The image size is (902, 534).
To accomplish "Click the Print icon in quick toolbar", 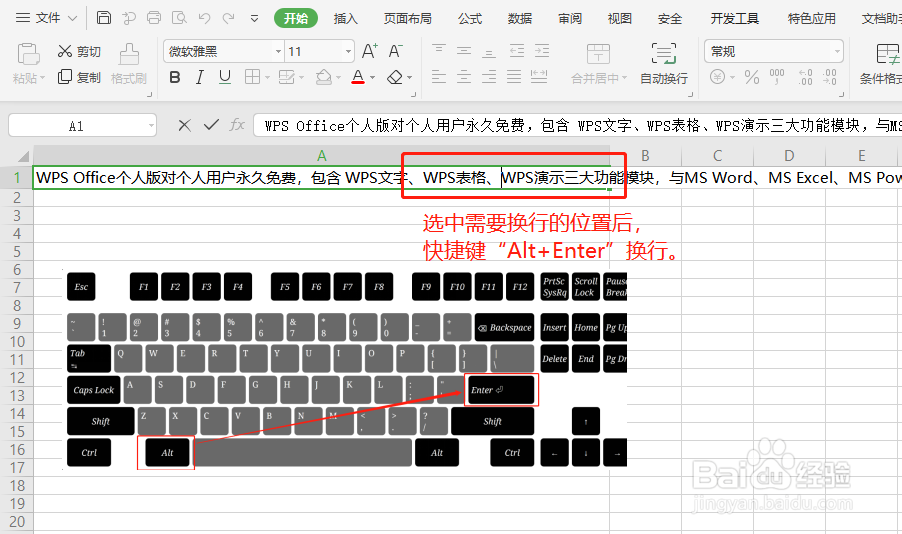I will (154, 18).
